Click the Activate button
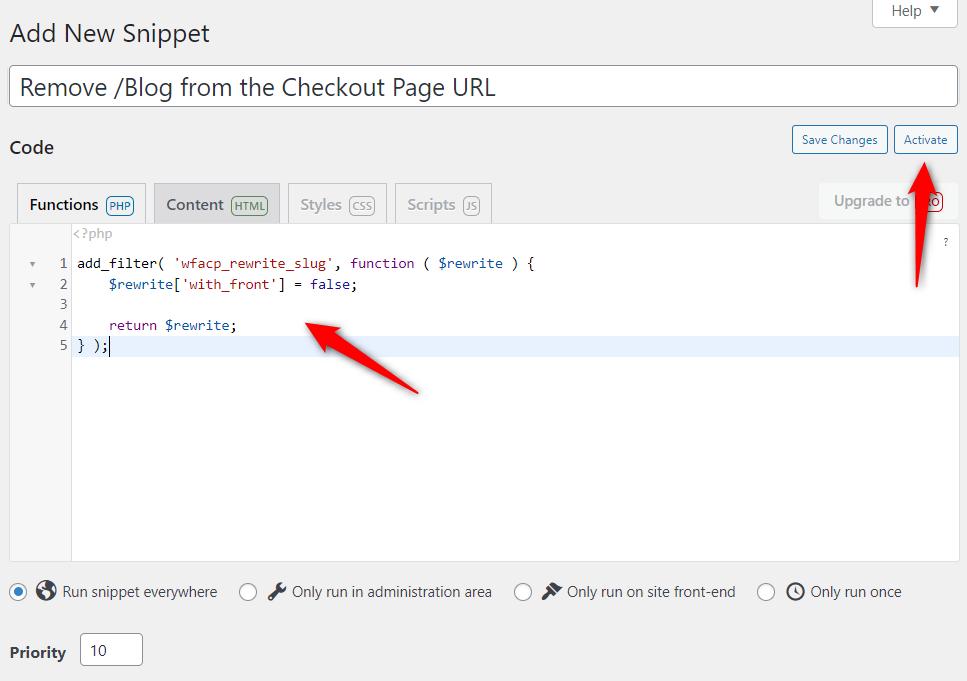This screenshot has width=967, height=681. tap(925, 140)
